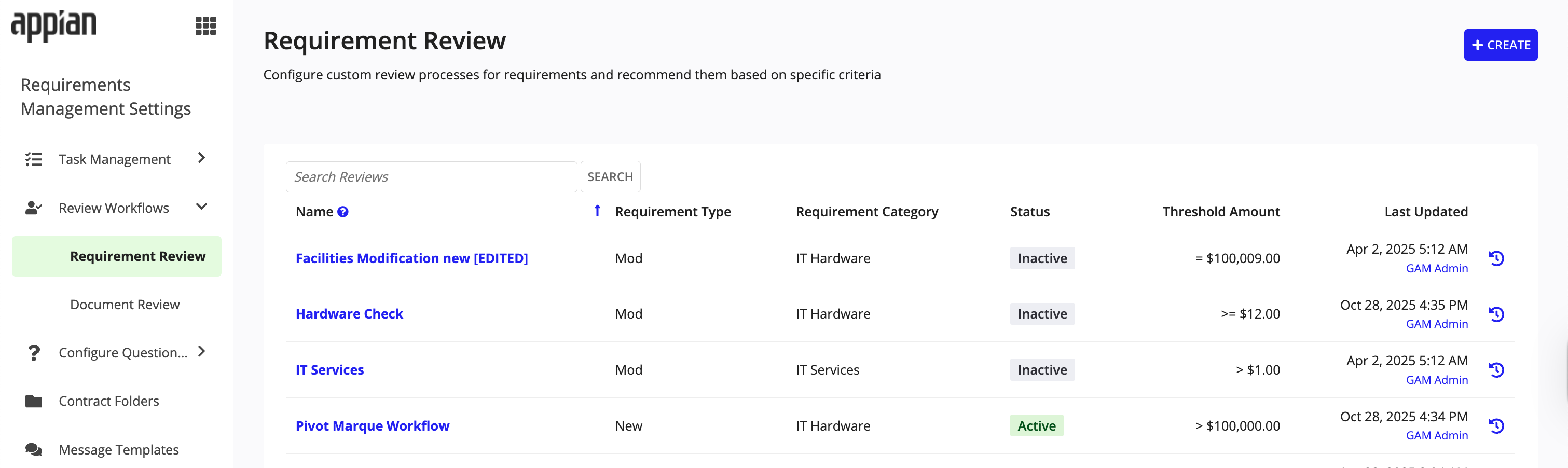Expand the Configure Questions chevron
Screen dimensions: 1568x468
coord(201,352)
